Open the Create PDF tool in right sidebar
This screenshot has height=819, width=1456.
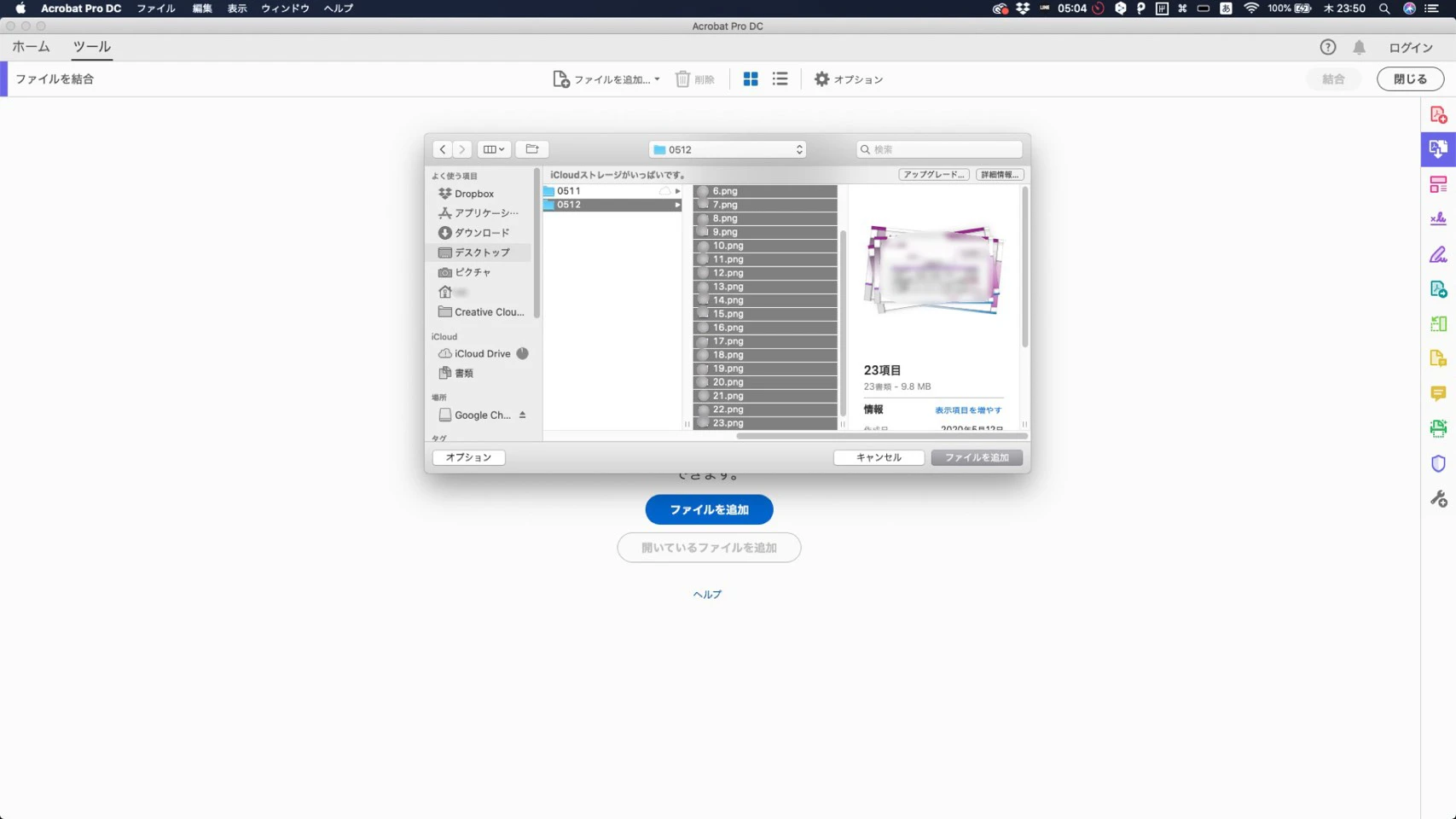pos(1438,114)
